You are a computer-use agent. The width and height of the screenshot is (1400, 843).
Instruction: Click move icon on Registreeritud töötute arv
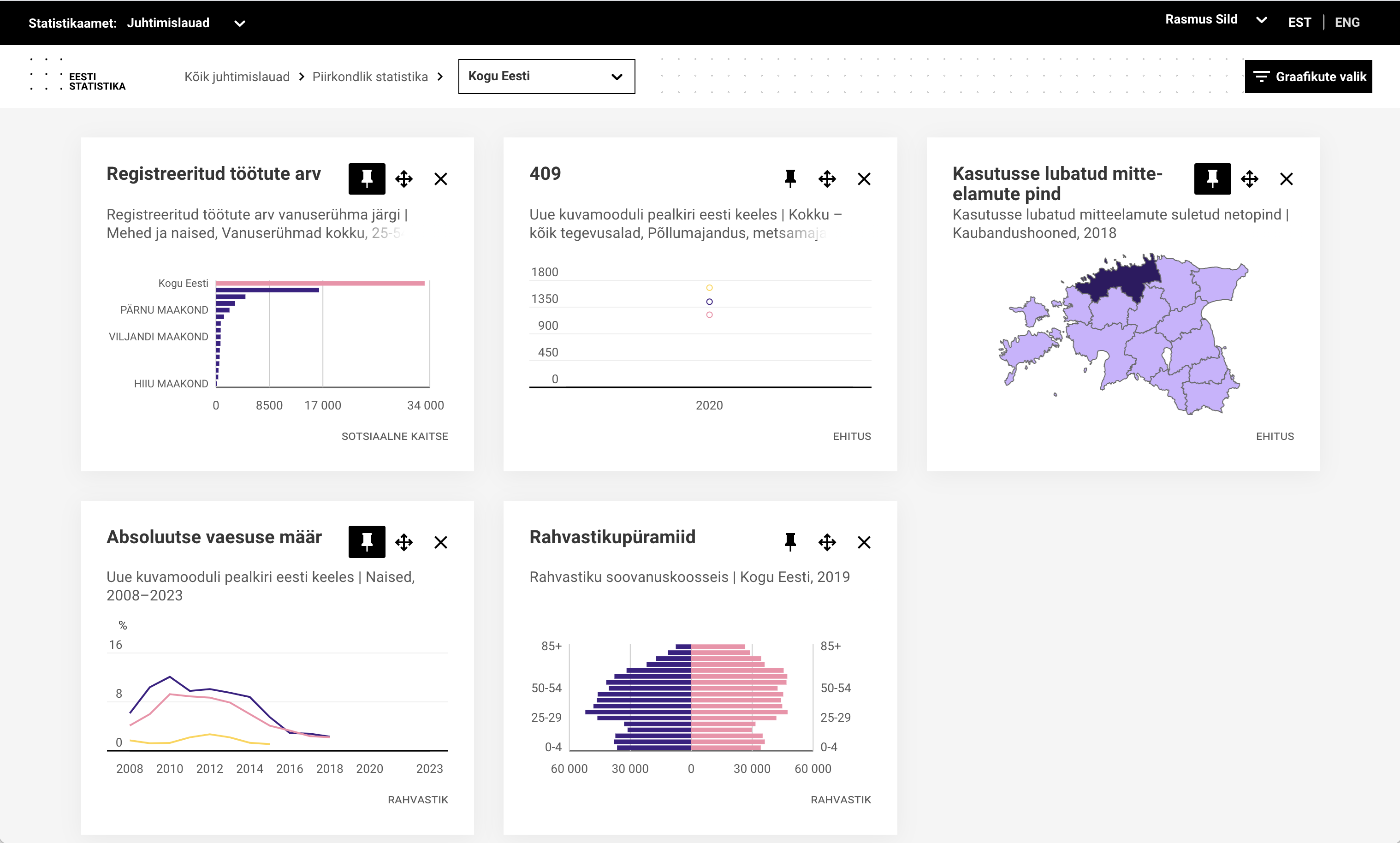click(x=404, y=179)
